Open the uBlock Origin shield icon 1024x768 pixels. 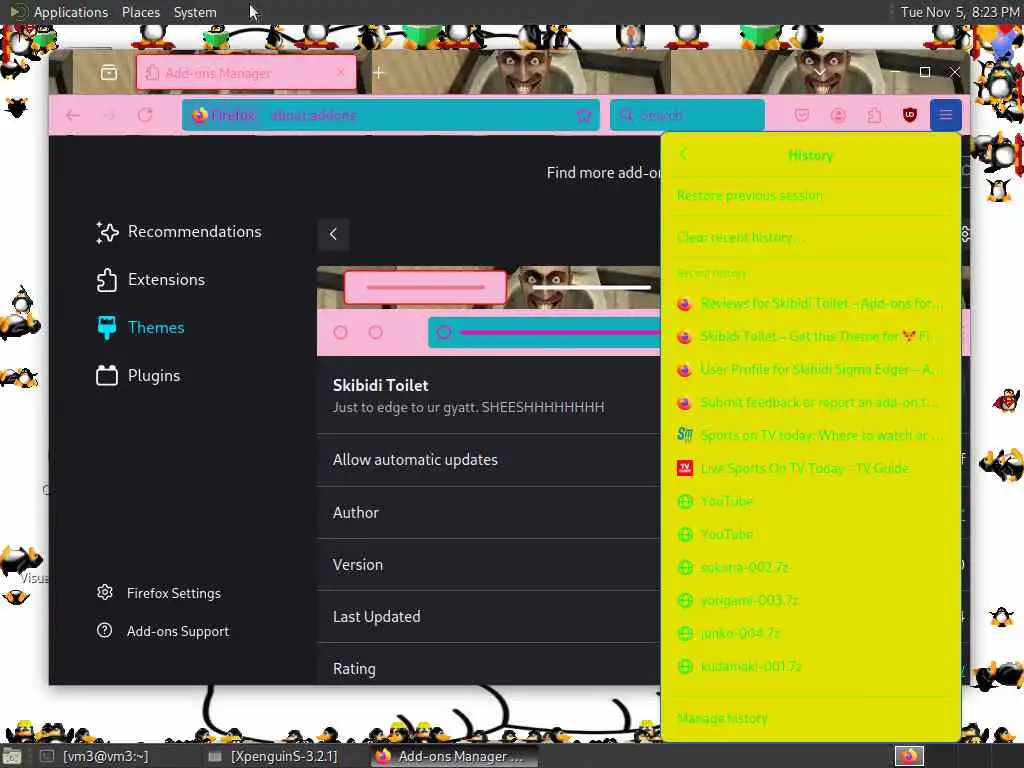click(910, 116)
